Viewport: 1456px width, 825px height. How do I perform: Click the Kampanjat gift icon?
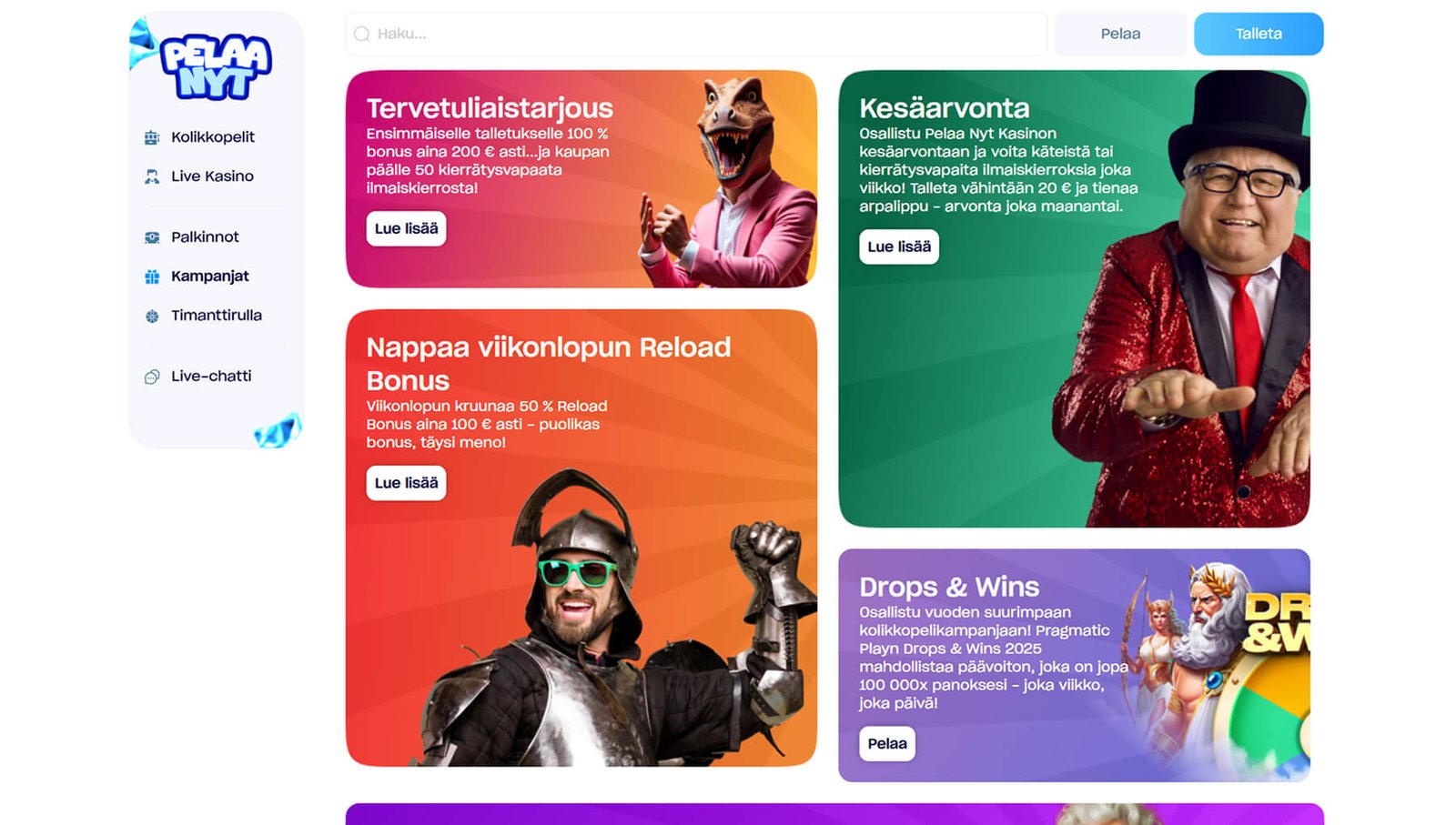152,277
